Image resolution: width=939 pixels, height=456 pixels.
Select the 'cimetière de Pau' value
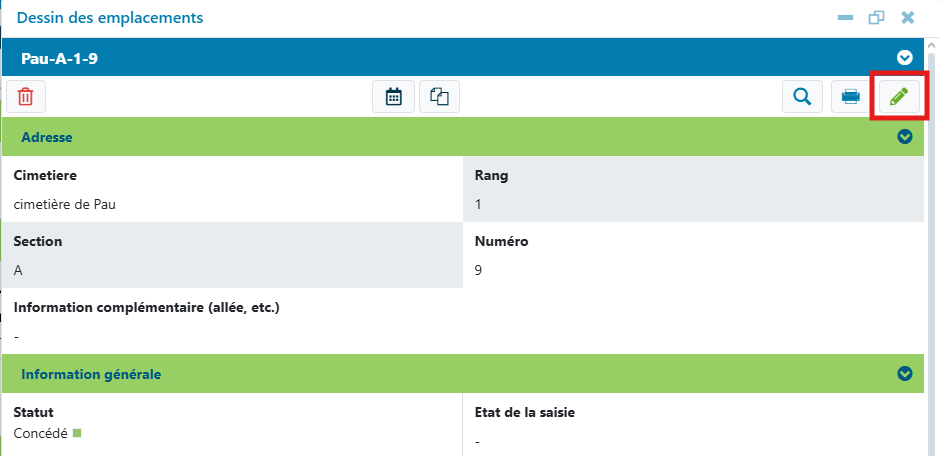(x=65, y=204)
